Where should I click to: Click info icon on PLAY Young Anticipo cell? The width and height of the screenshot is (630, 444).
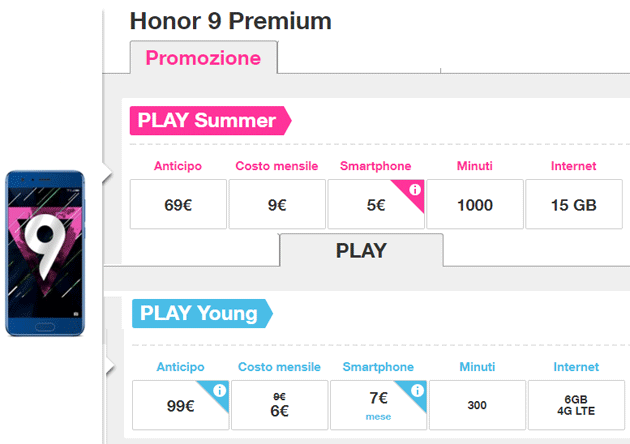coord(219,391)
